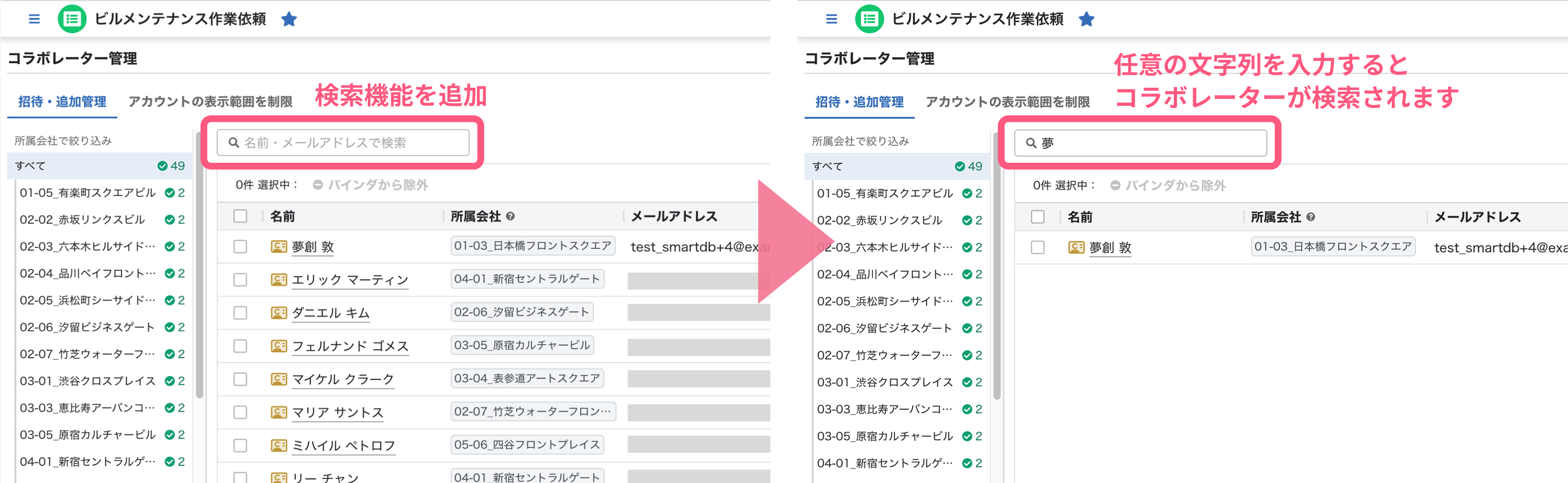Image resolution: width=1568 pixels, height=483 pixels.
Task: Click the user card icon beside エリック マーティン
Action: click(x=279, y=280)
